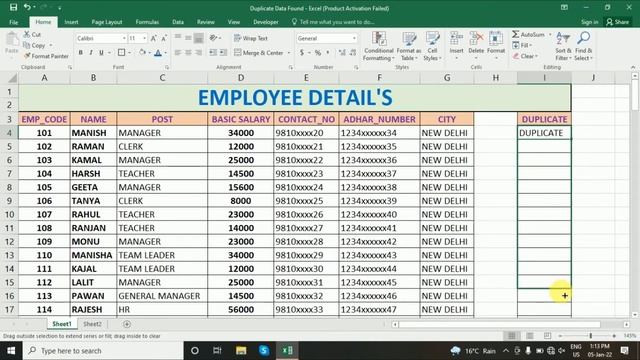Screen dimensions: 640x360
Task: Toggle middle align button
Action: coord(188,38)
